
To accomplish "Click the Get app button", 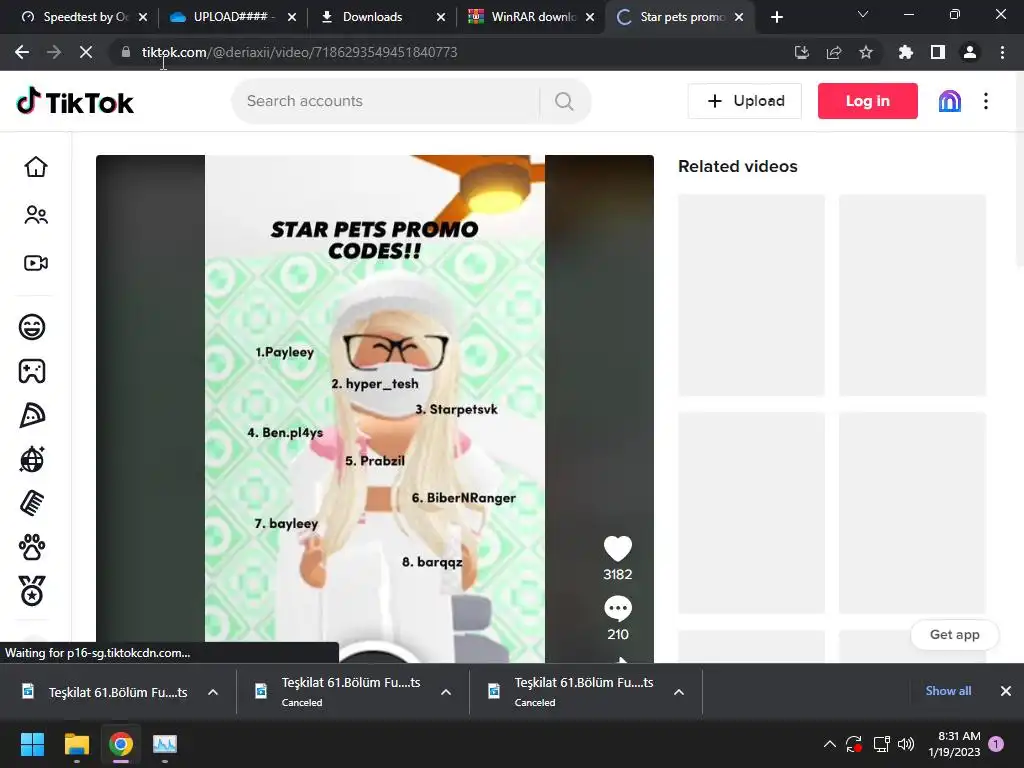I will point(954,634).
